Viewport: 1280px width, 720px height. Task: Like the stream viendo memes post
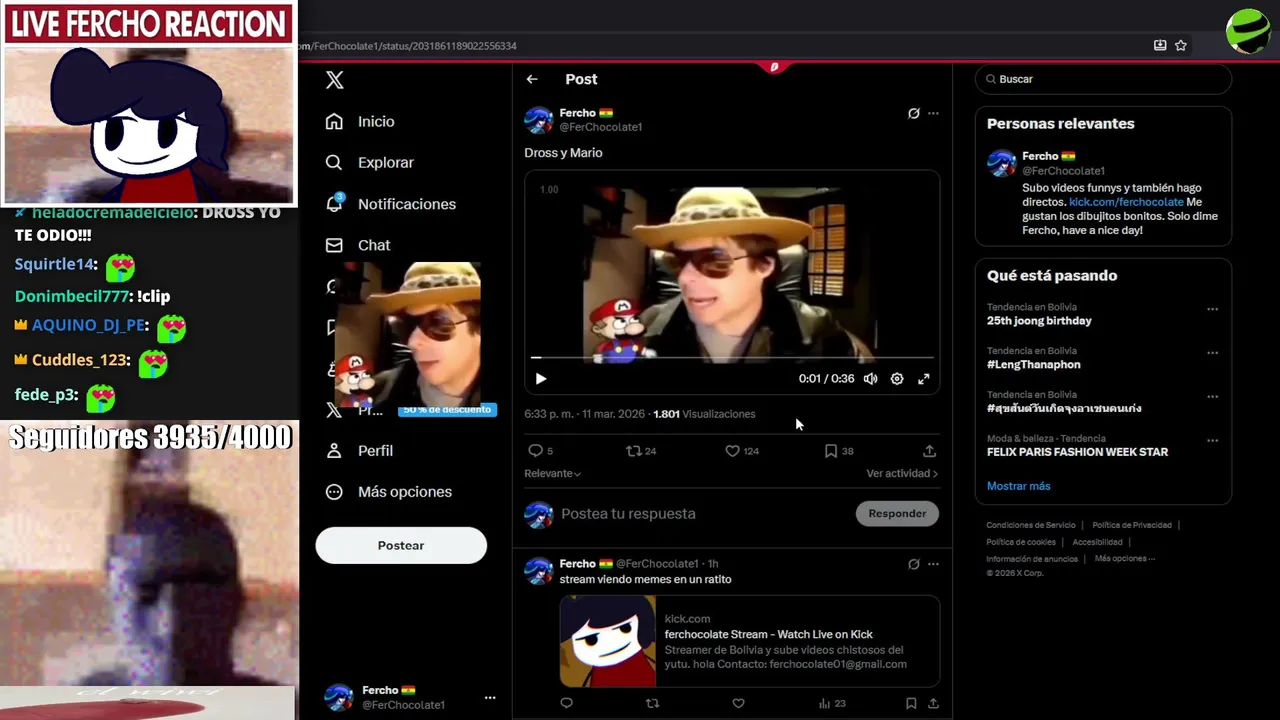(738, 703)
